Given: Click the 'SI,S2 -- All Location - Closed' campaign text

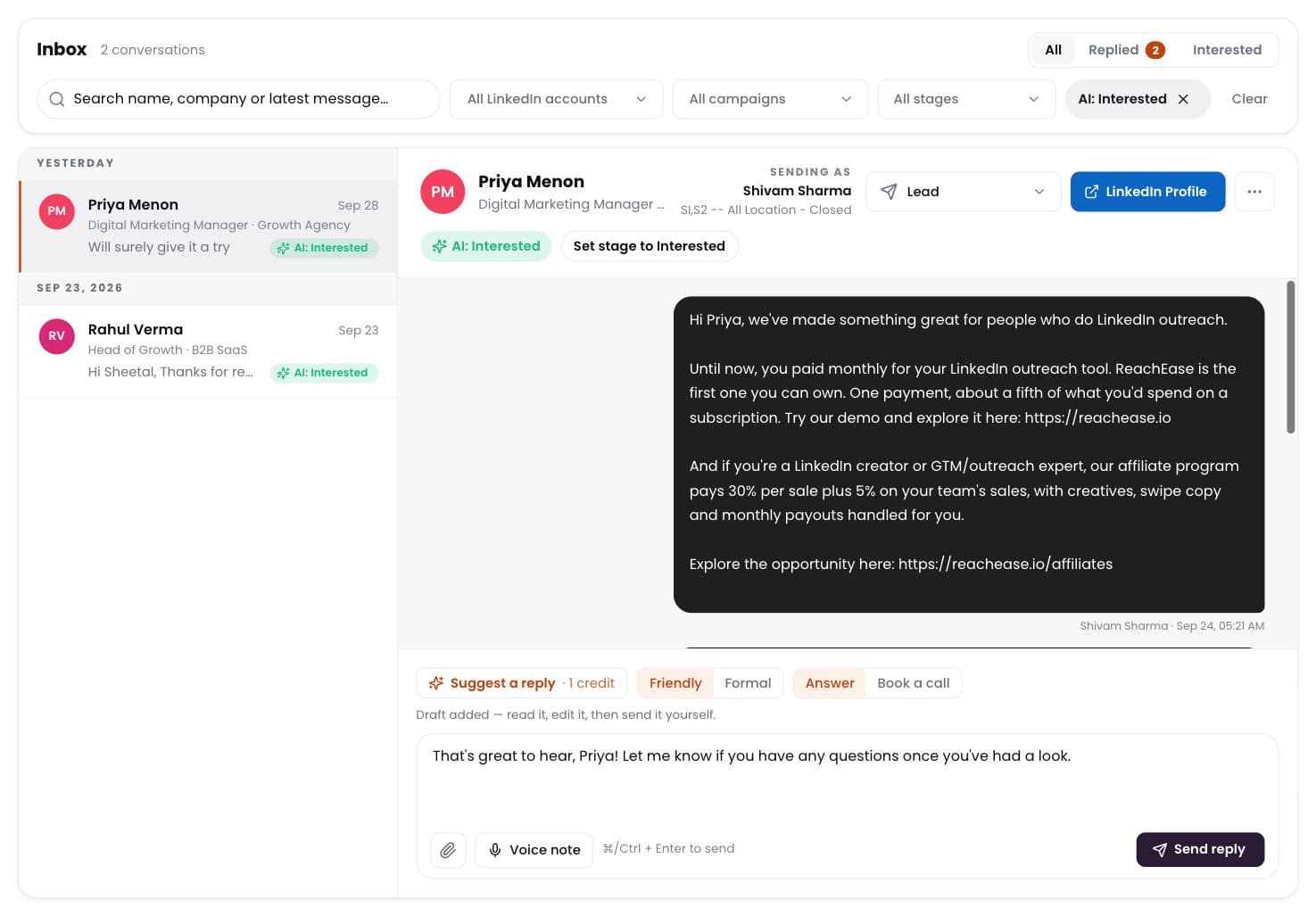Looking at the screenshot, I should [x=766, y=210].
